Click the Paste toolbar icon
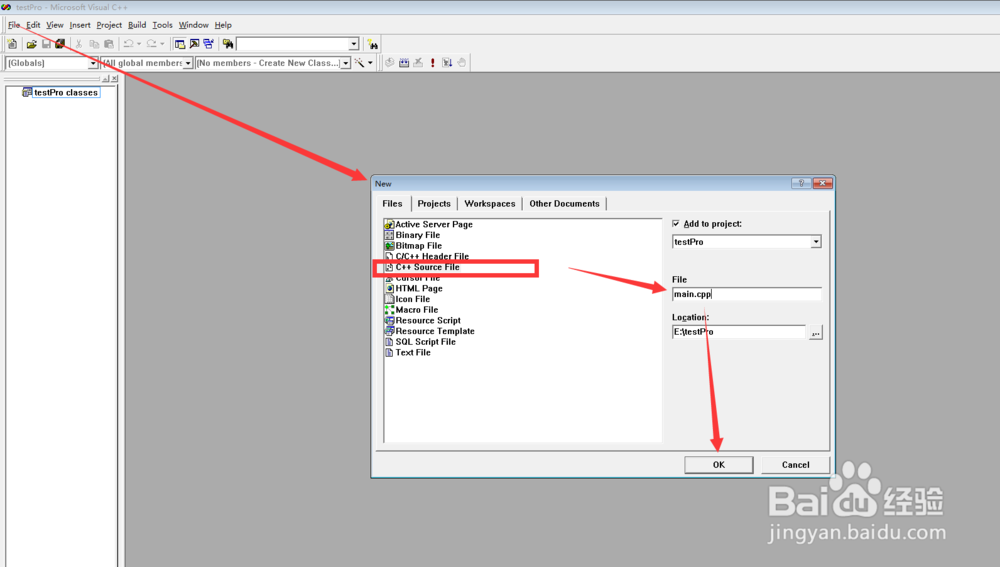The image size is (1000, 567). [109, 44]
